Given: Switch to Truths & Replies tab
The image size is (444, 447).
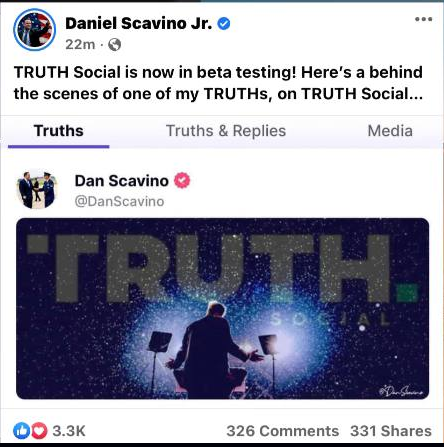Looking at the screenshot, I should 226,131.
